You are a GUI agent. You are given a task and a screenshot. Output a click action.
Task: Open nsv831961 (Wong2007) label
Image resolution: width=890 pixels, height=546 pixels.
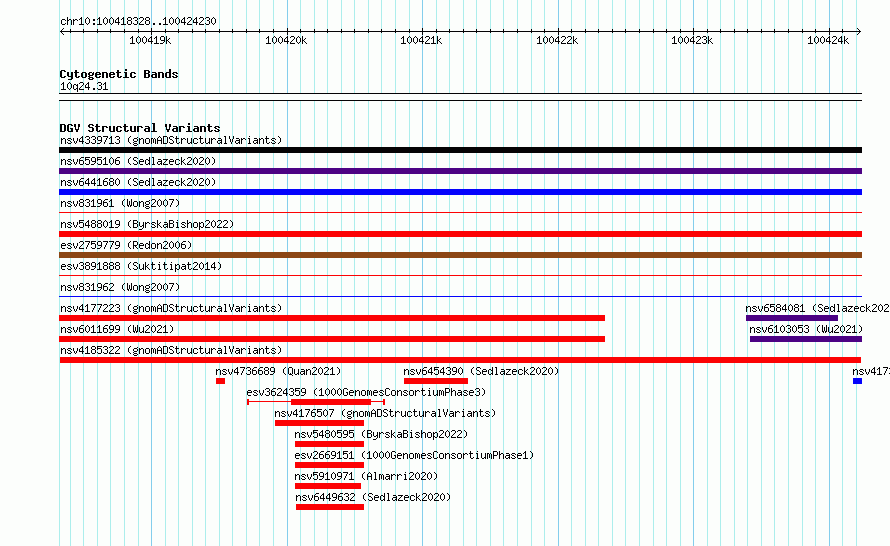pyautogui.click(x=120, y=203)
